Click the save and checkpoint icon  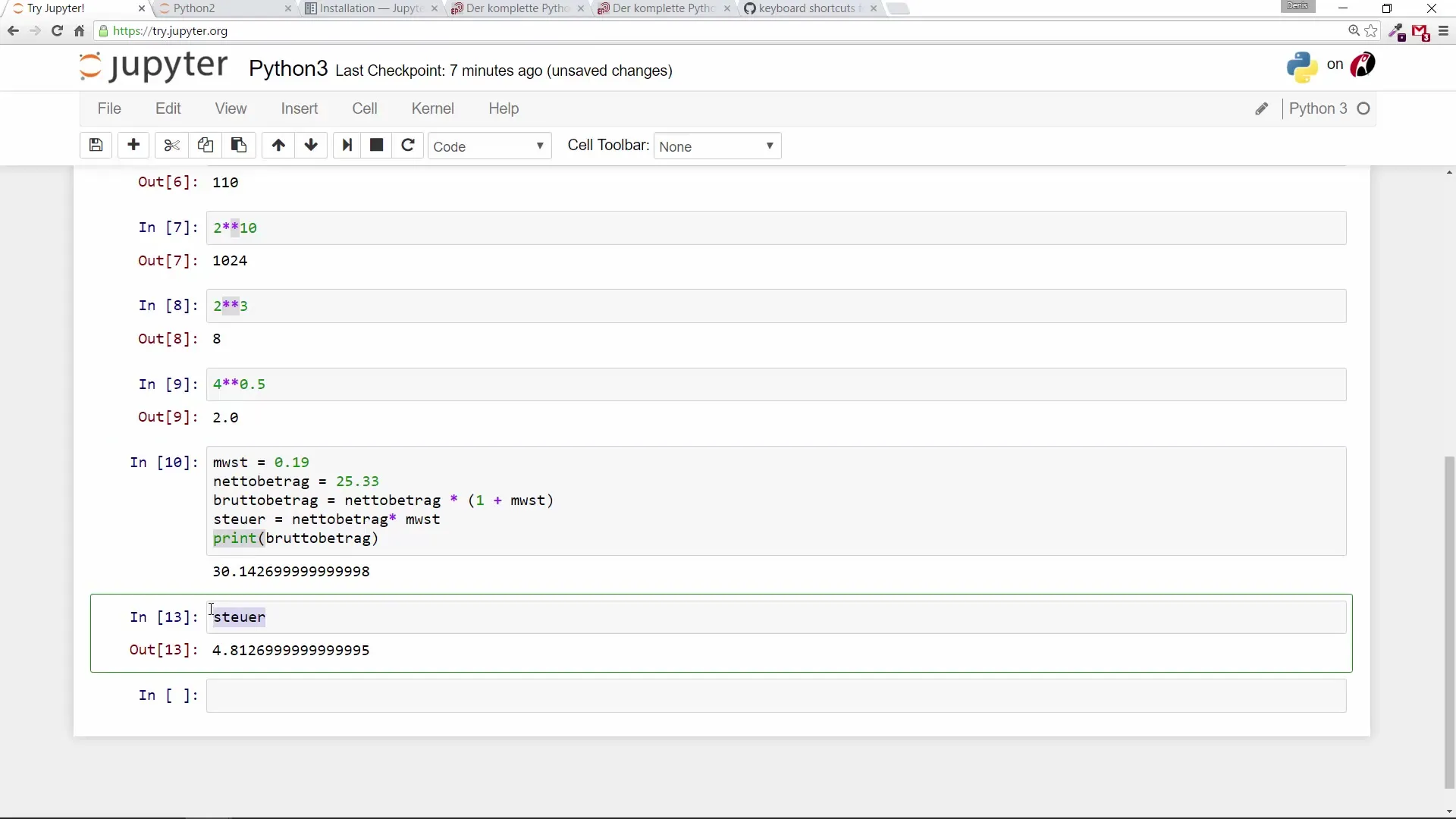point(96,145)
